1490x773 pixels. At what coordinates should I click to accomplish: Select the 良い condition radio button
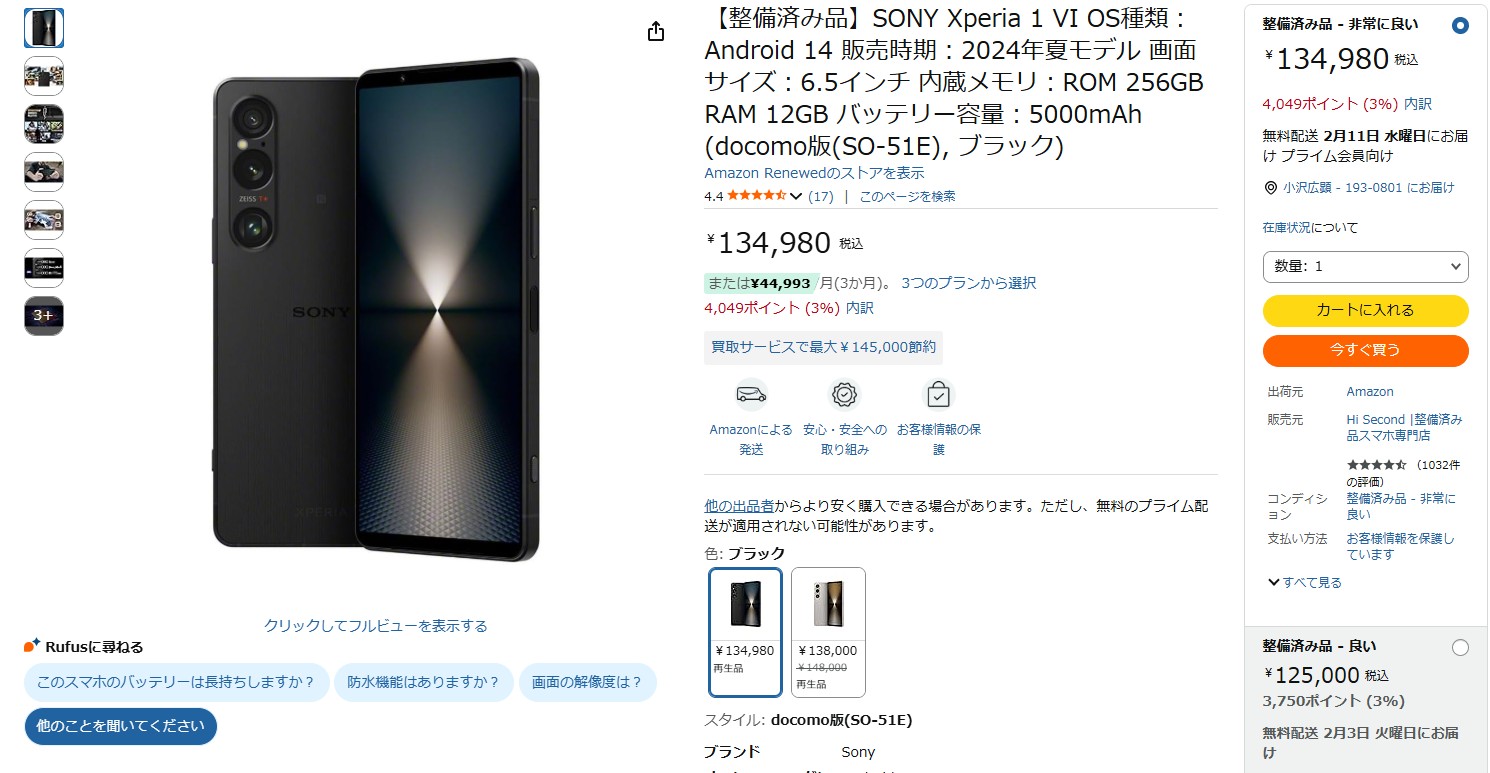point(1460,648)
